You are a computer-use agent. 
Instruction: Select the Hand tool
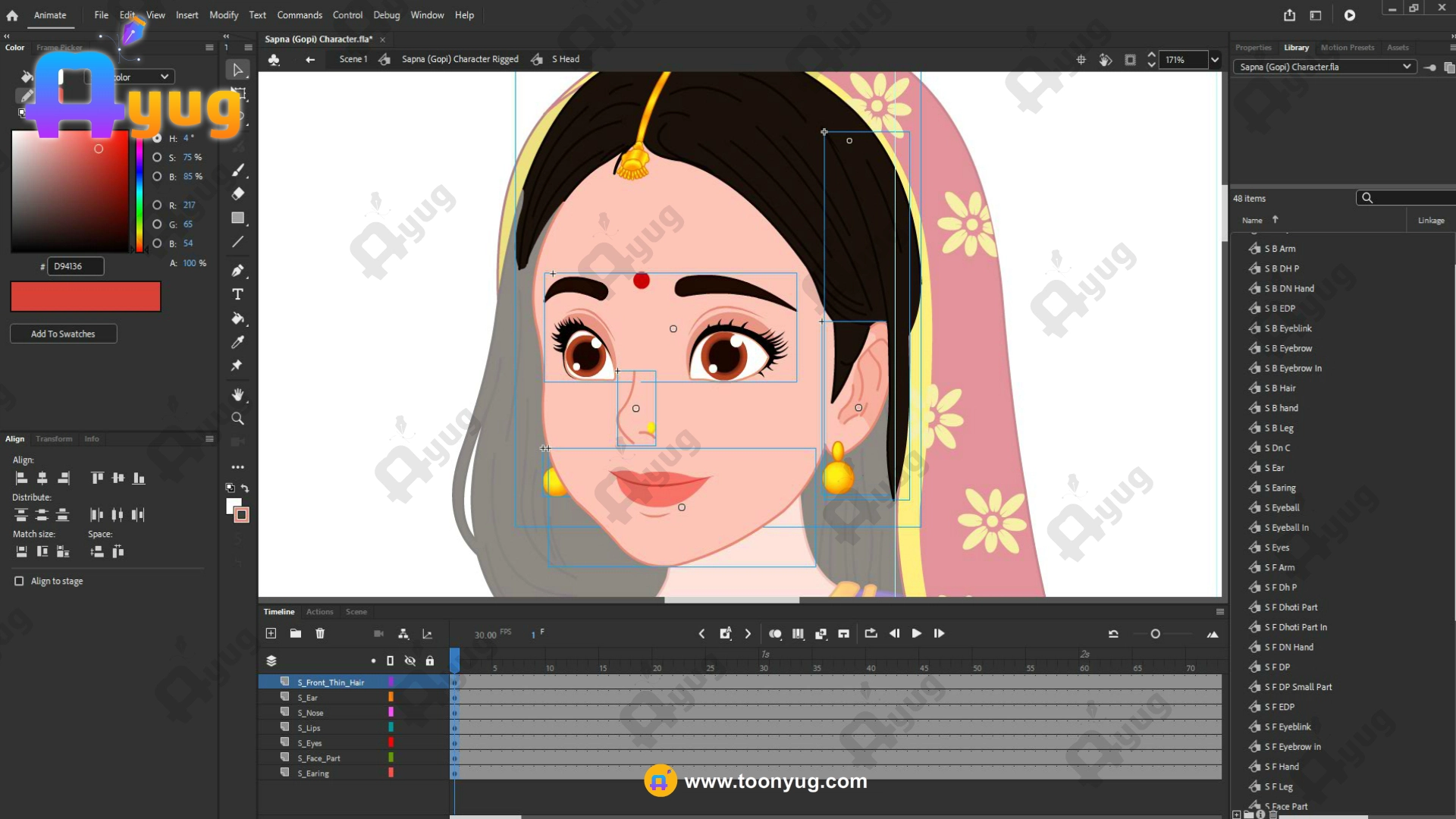tap(237, 394)
